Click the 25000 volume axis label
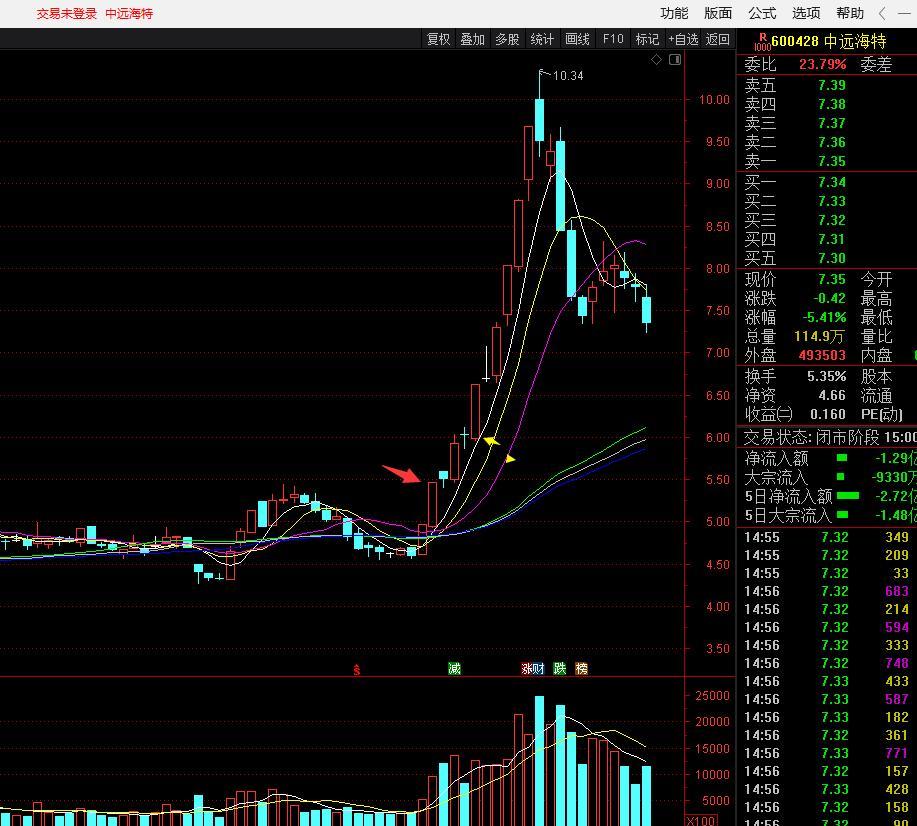This screenshot has width=917, height=826. pos(712,696)
